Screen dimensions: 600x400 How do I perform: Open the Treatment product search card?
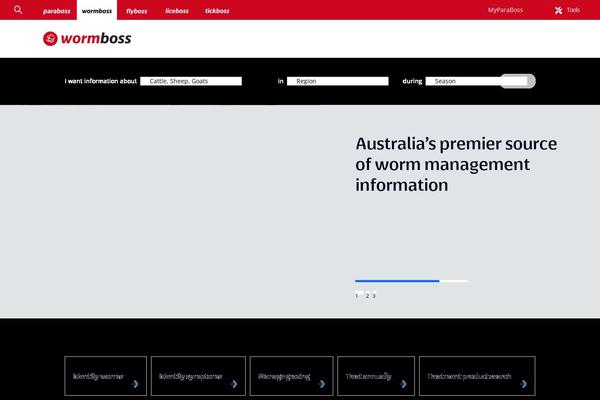(477, 376)
